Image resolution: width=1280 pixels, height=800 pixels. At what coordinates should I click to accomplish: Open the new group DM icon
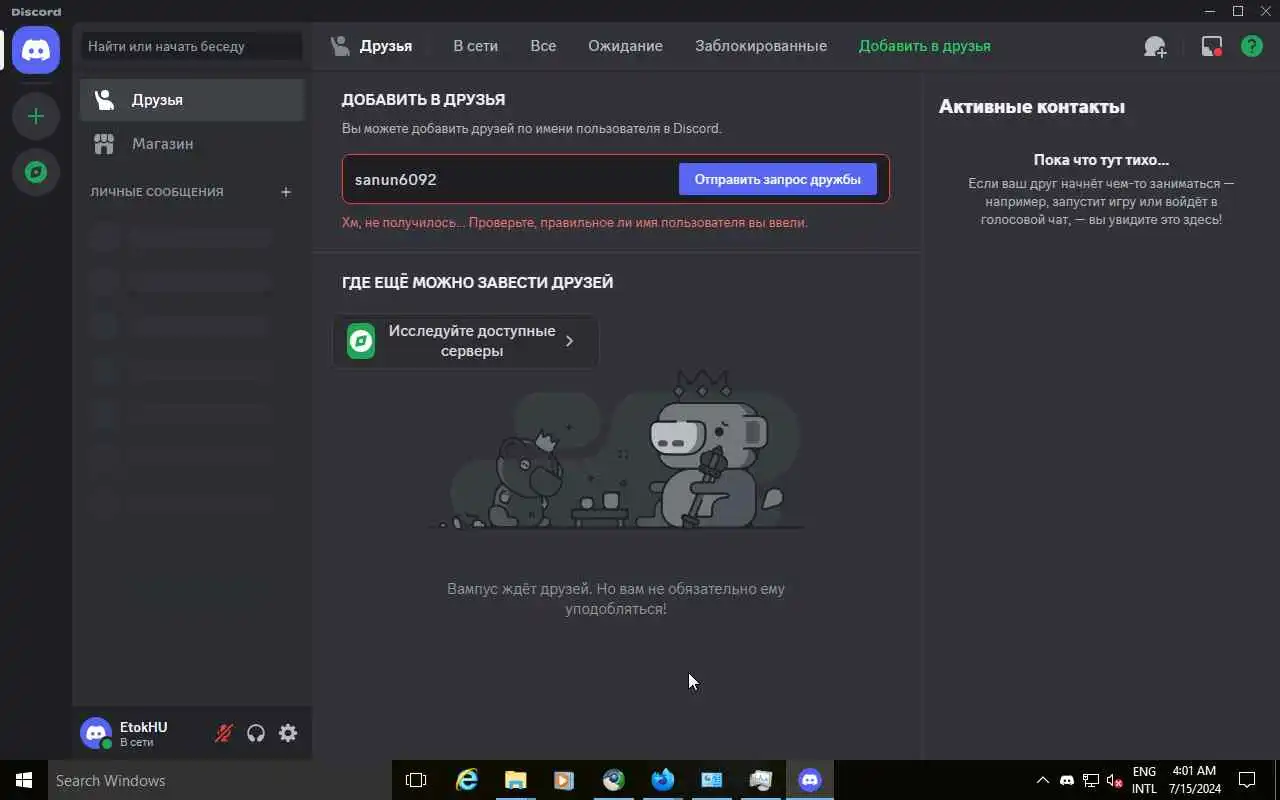tap(1155, 46)
